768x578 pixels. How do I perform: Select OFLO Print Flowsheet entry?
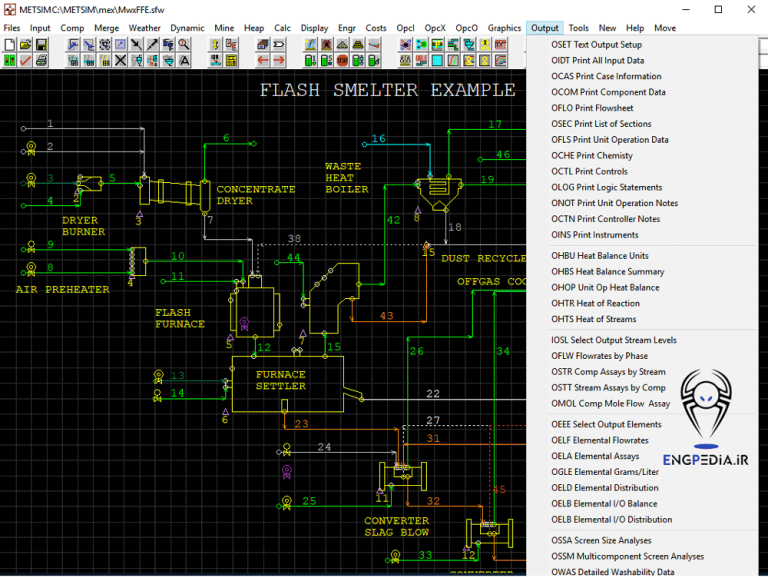pyautogui.click(x=592, y=108)
